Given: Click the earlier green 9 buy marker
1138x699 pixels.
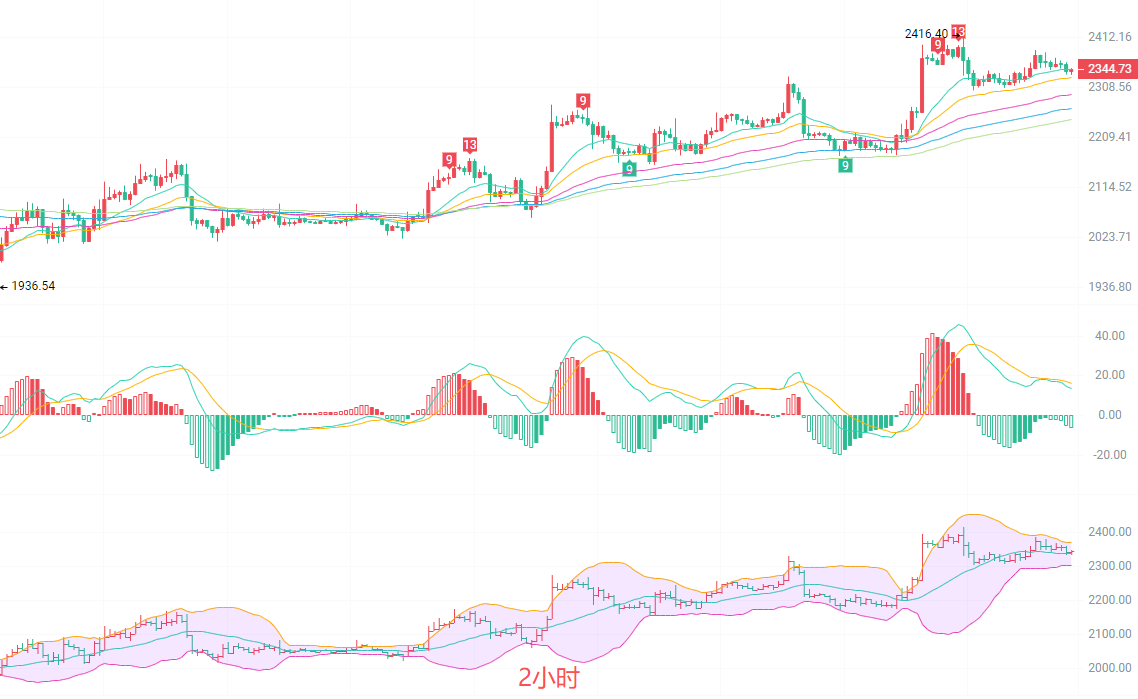Looking at the screenshot, I should click(x=629, y=168).
